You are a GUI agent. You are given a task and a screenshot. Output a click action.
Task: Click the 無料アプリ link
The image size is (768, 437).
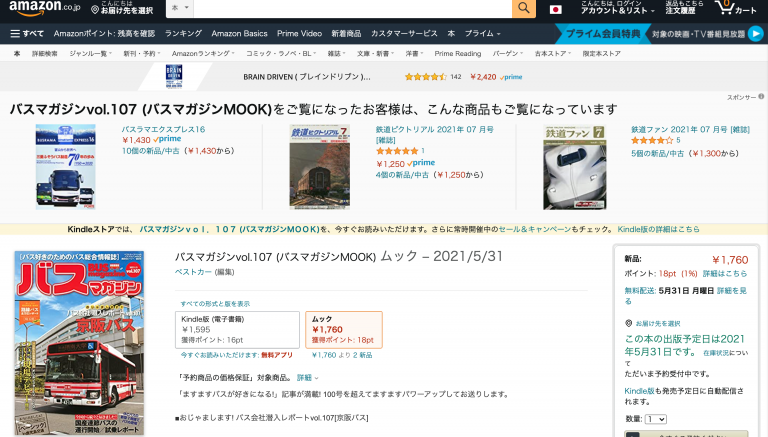(277, 355)
